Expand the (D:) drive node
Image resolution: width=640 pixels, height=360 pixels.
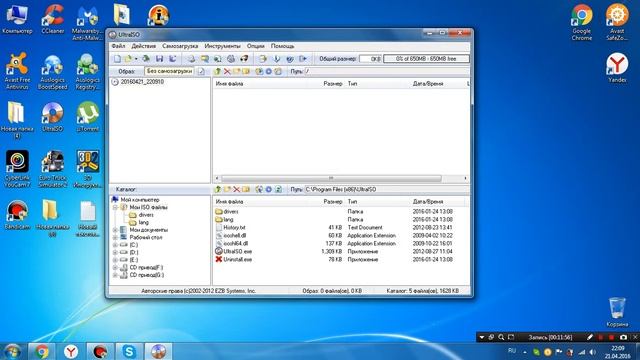(116, 253)
